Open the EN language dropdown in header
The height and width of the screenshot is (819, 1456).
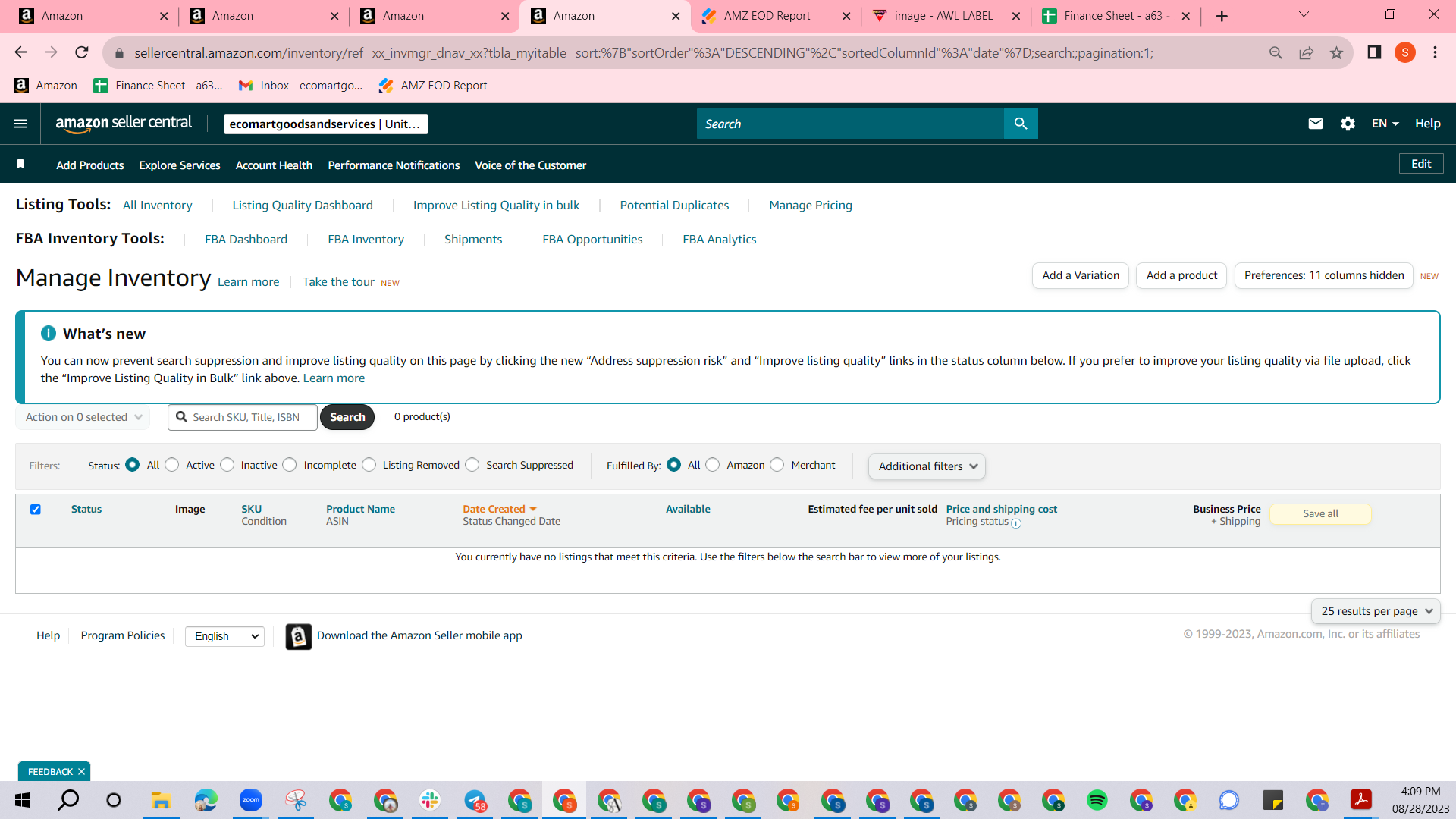1385,124
